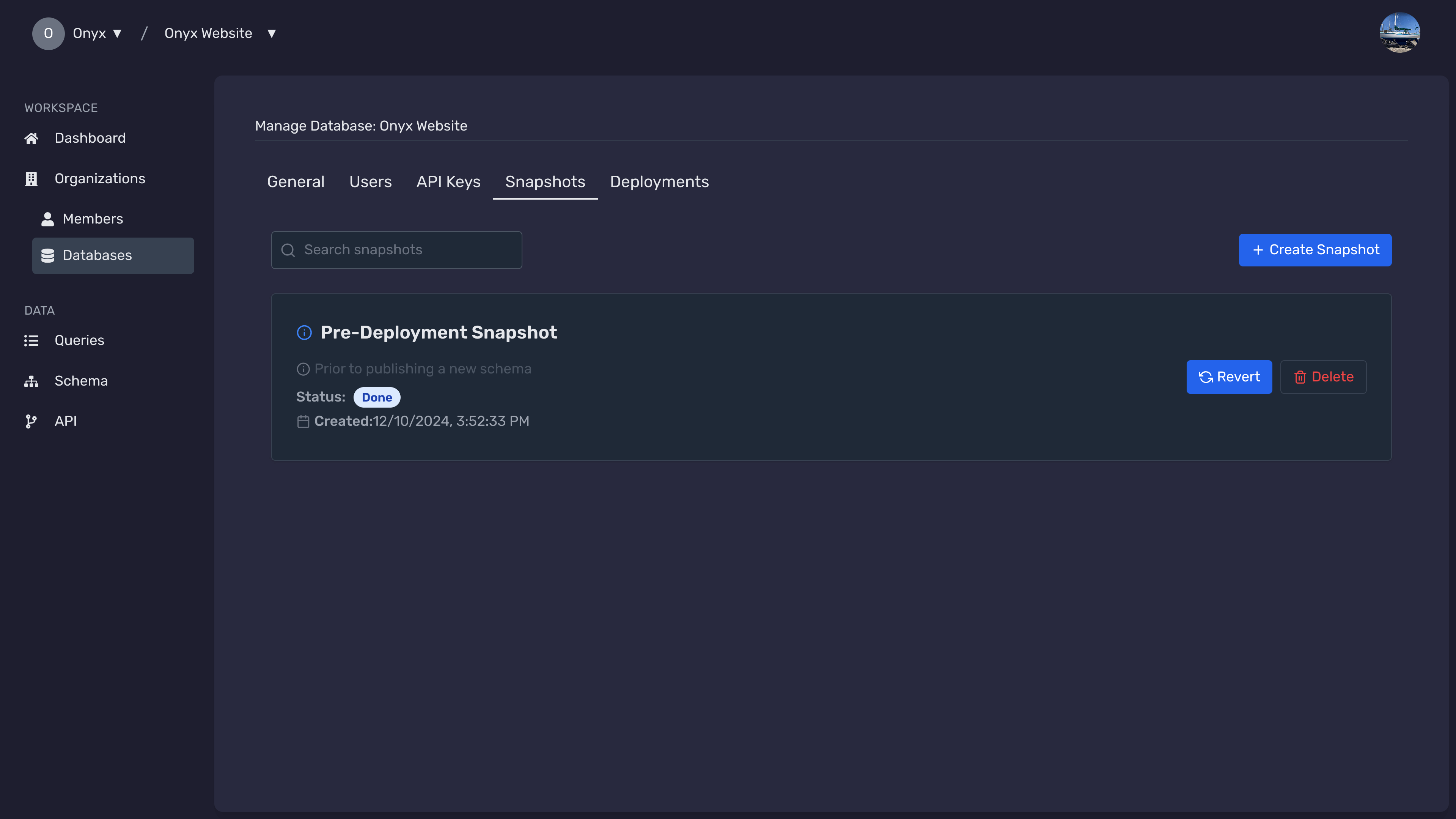This screenshot has width=1456, height=819.
Task: Click 'Prior to publishing a new schema' text
Action: pos(423,369)
